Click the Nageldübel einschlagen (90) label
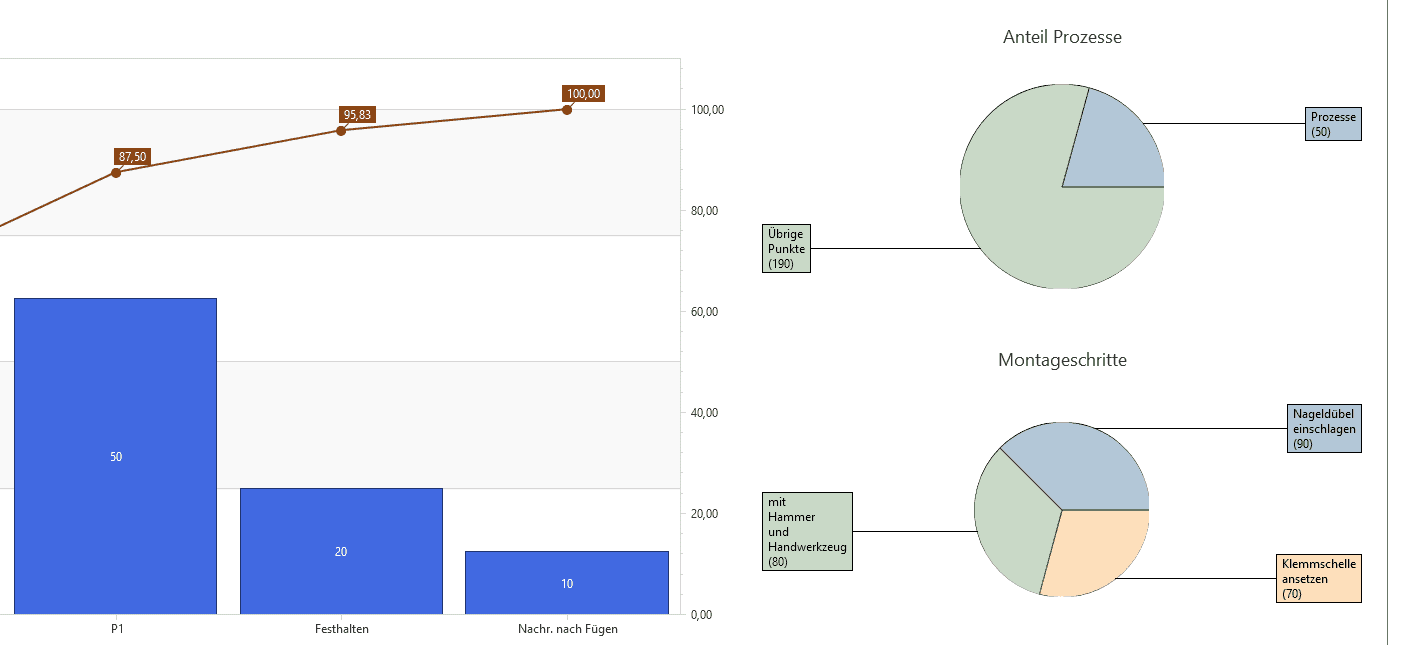This screenshot has height=645, width=1403. (1323, 428)
